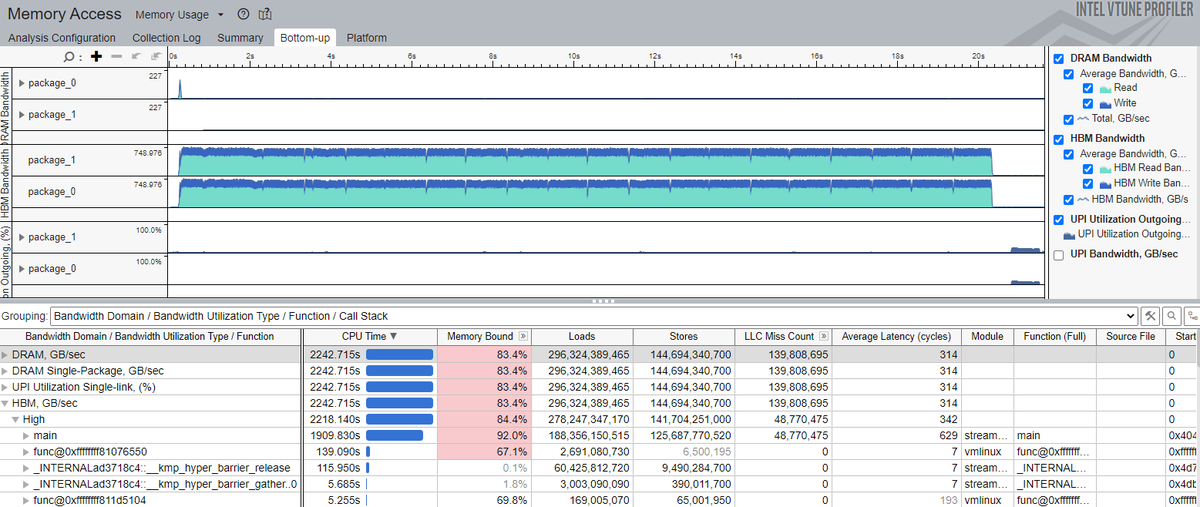Select the func@0xffffffff811d5104 row

click(600, 499)
